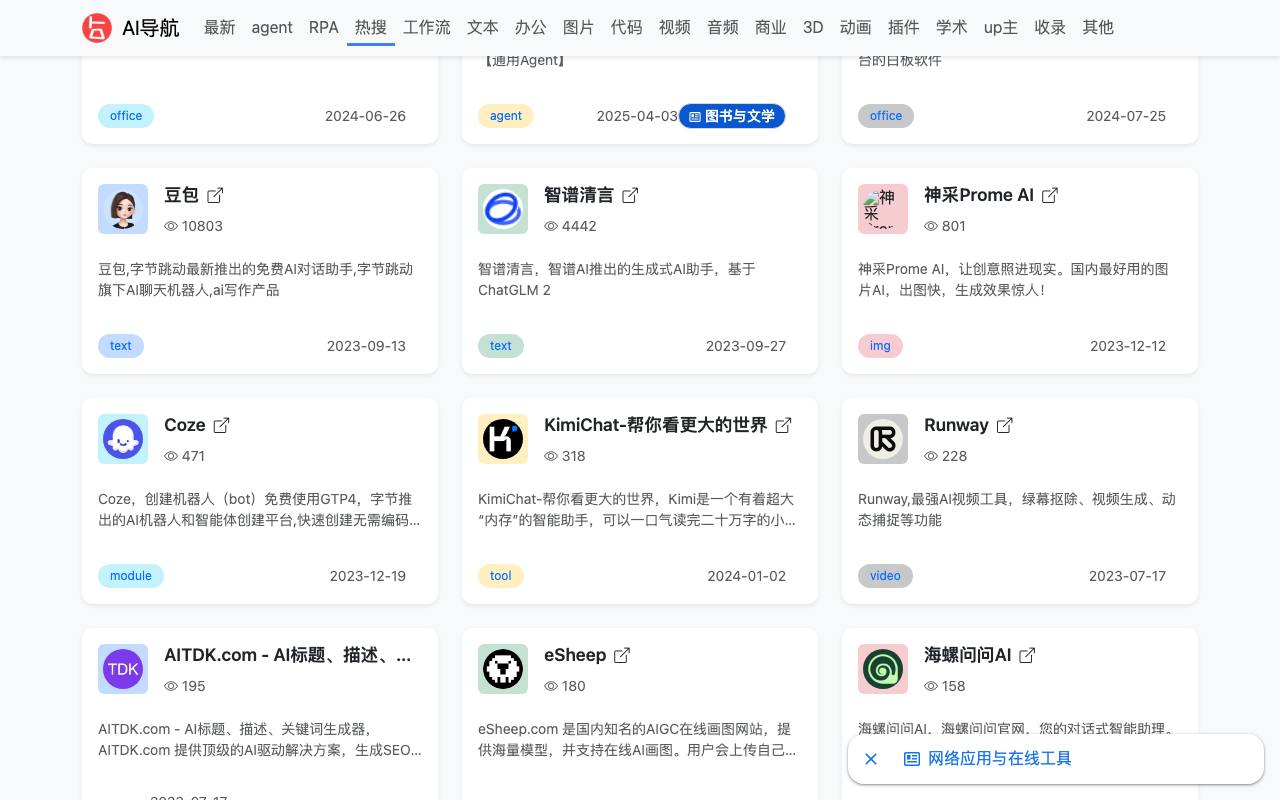The height and width of the screenshot is (800, 1280).
Task: Open the 文本 nav tab
Action: [x=483, y=28]
